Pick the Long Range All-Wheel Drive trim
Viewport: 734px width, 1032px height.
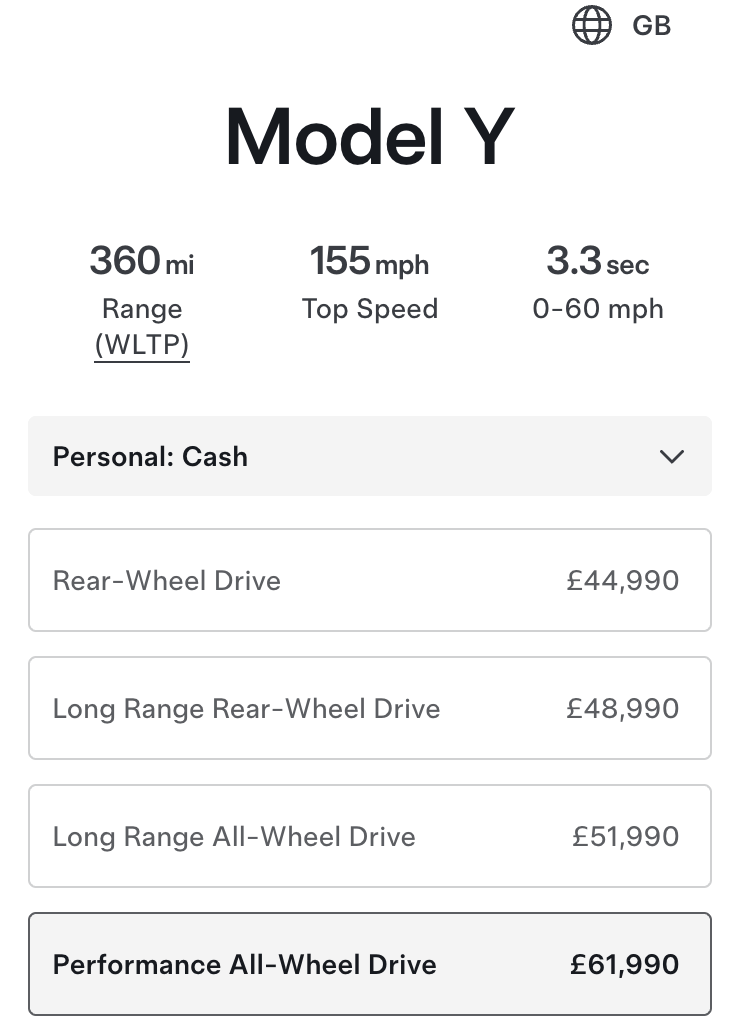234,837
